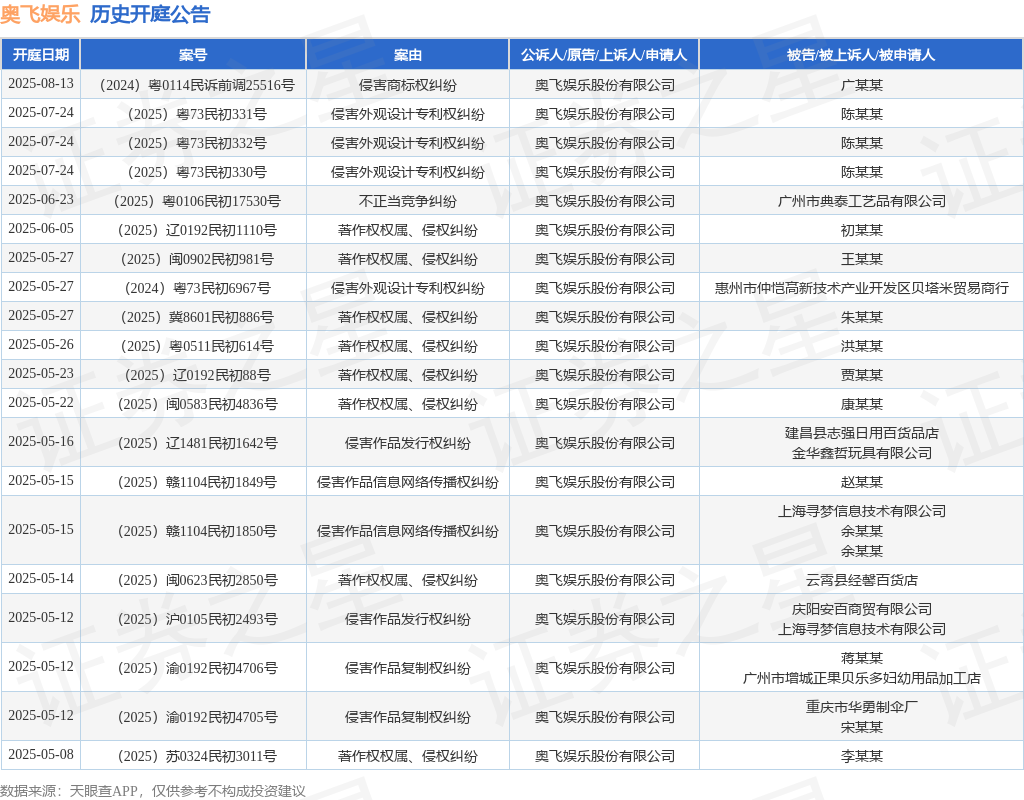Click defendant 金华鑫哲玩具有限公司
The image size is (1024, 800).
pyautogui.click(x=861, y=453)
